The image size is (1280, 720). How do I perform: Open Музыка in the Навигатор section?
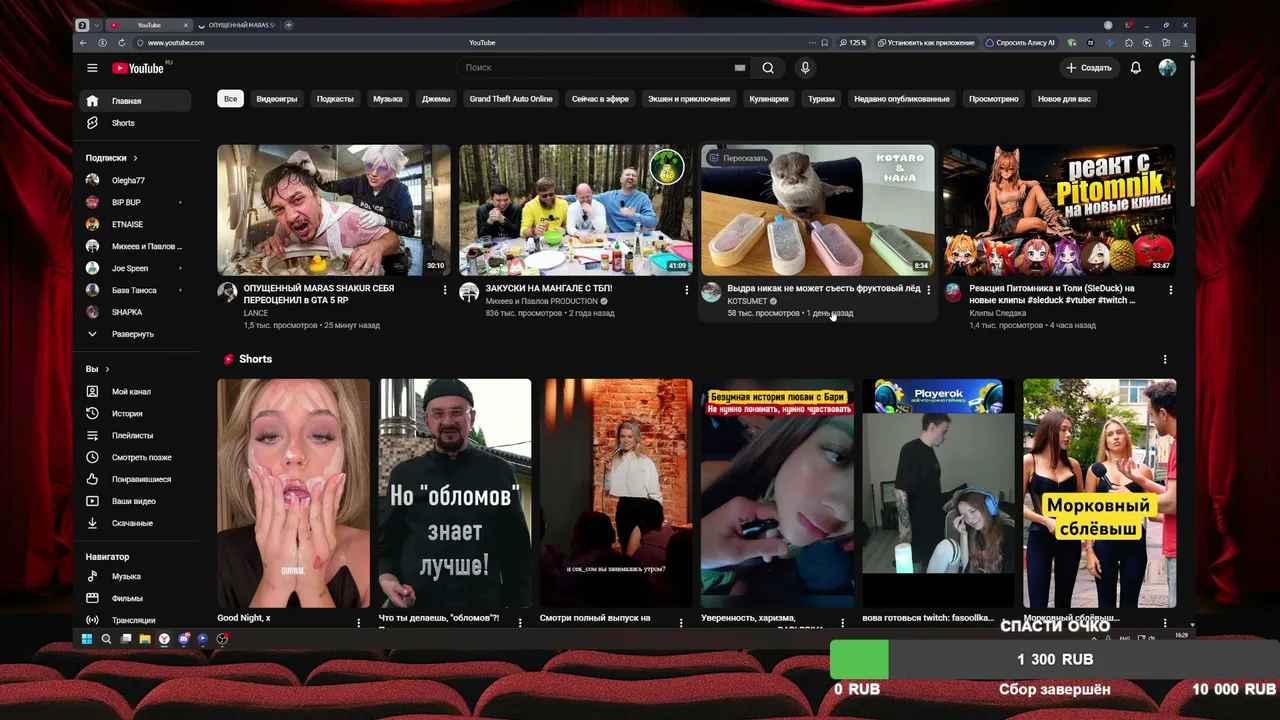135,576
